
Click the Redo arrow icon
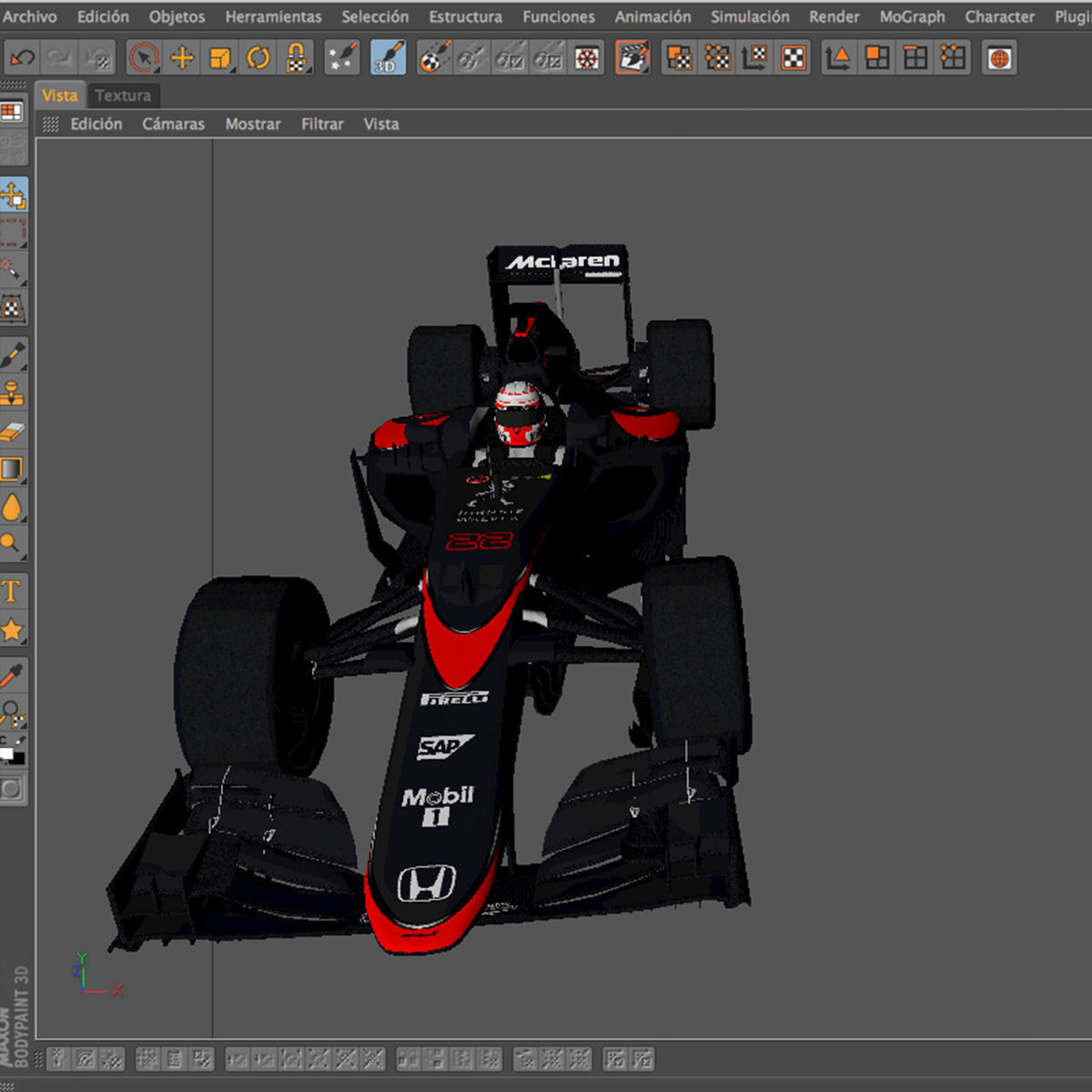pyautogui.click(x=60, y=59)
